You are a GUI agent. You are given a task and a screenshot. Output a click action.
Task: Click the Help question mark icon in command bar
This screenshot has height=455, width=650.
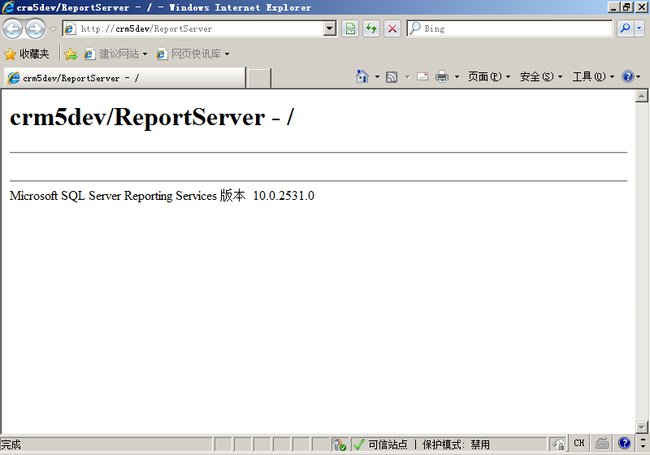point(628,77)
